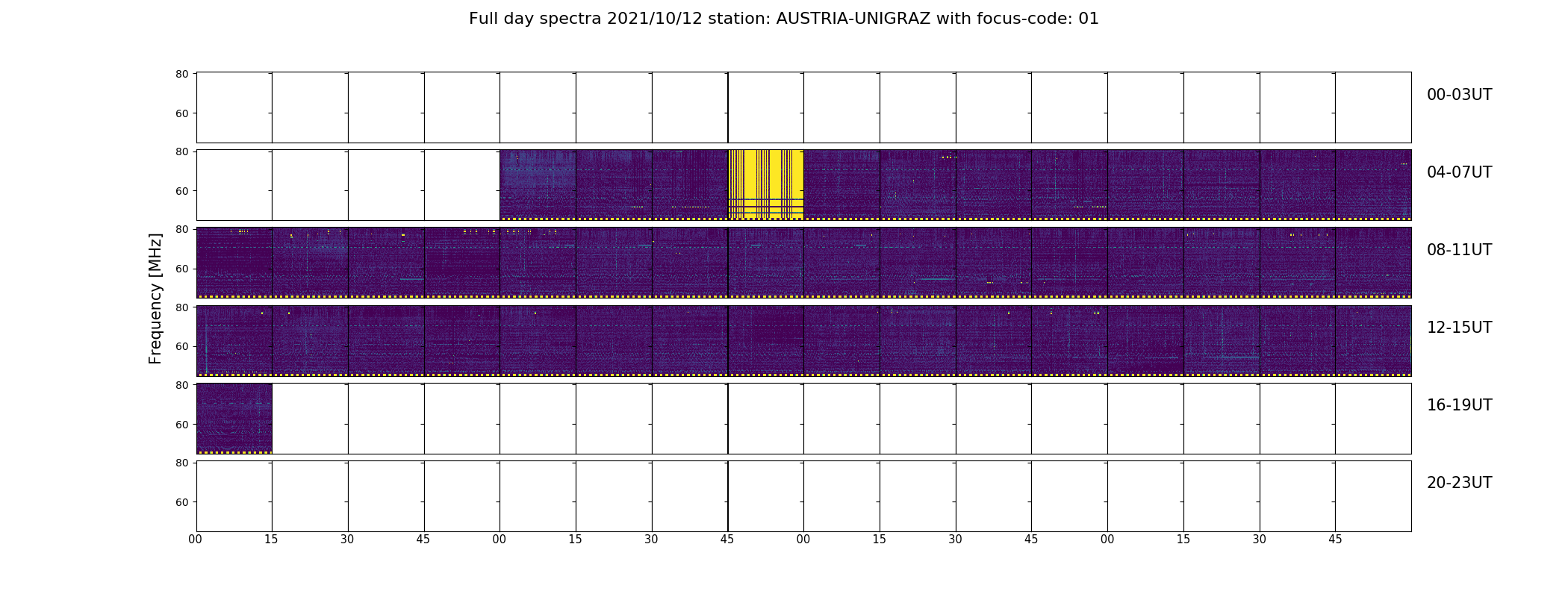The height and width of the screenshot is (597, 1568).
Task: Click the '12-15UT' row label
Action: point(1459,328)
